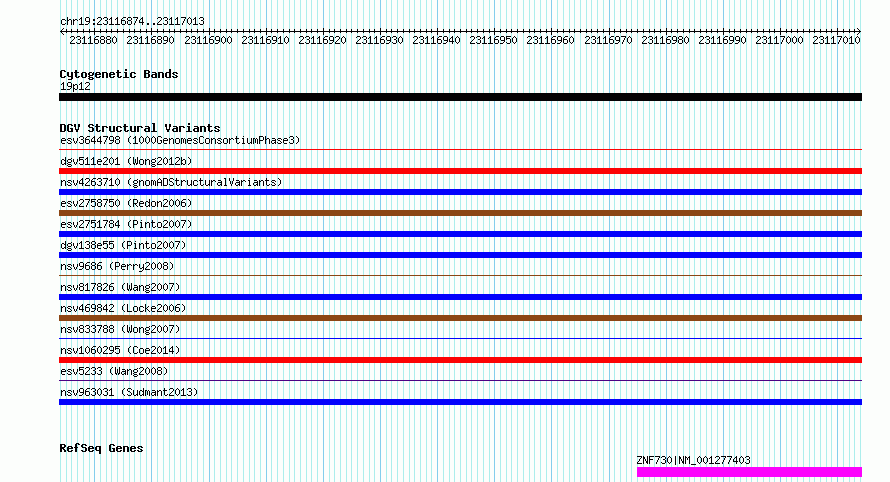The width and height of the screenshot is (890, 482).
Task: Click the esv3644798 (1000GenomesConsortiumPhase3) label
Action: point(180,140)
